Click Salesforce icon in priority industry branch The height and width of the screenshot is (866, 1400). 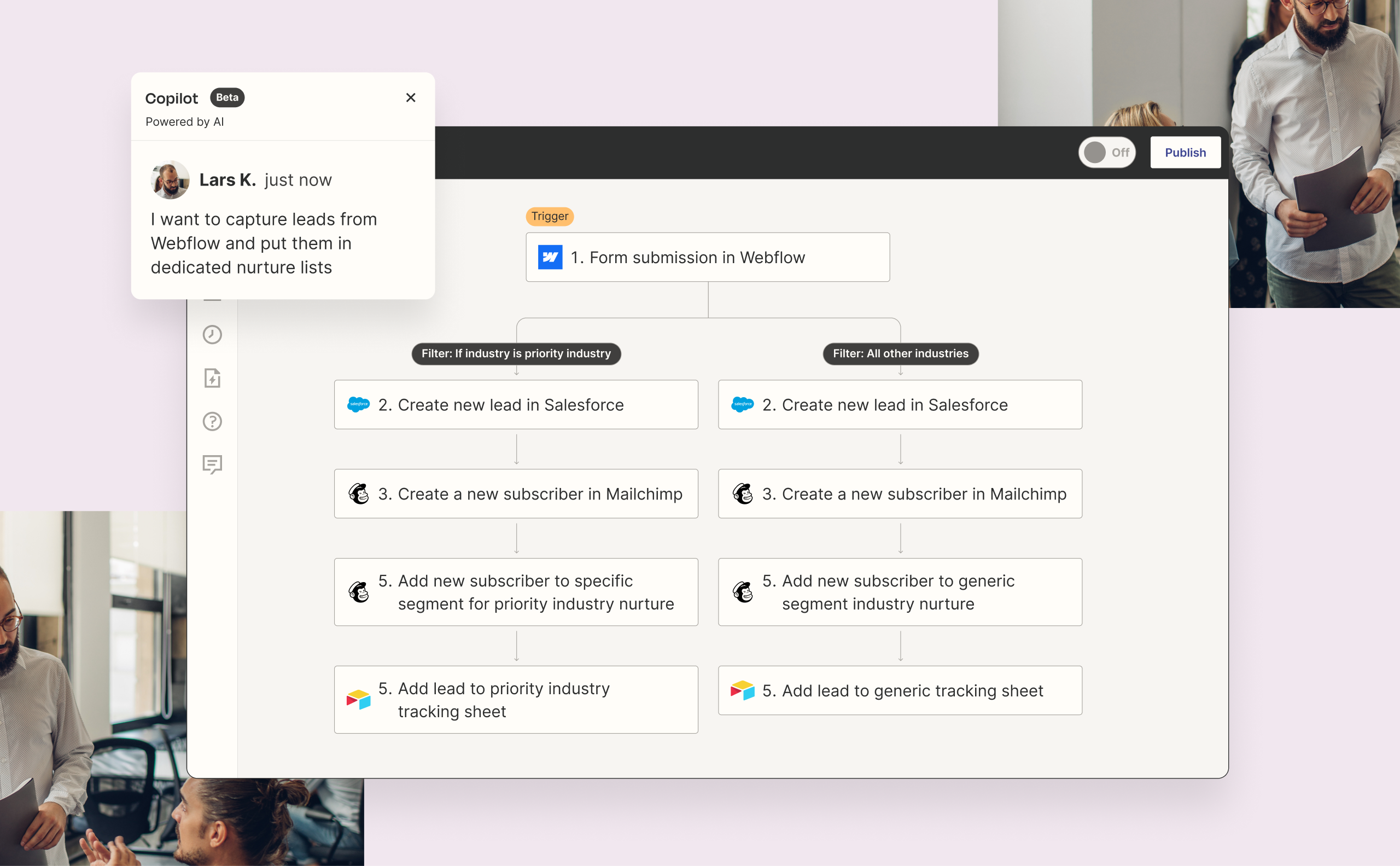tap(358, 404)
